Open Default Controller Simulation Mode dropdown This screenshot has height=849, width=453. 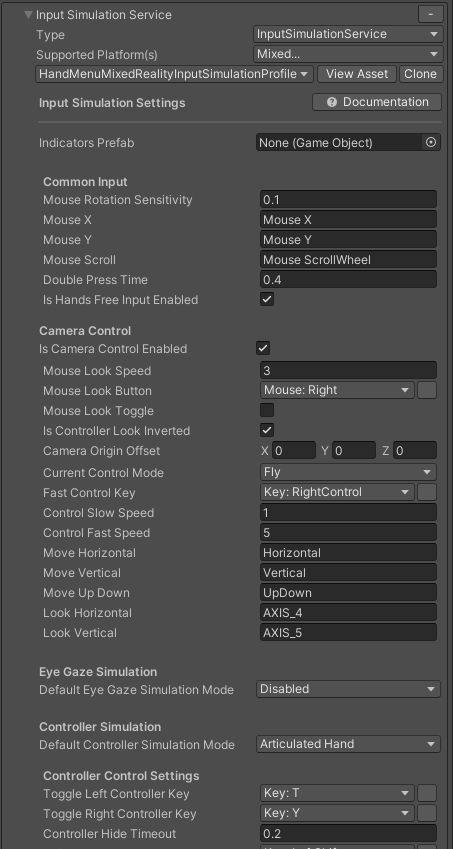pyautogui.click(x=348, y=744)
